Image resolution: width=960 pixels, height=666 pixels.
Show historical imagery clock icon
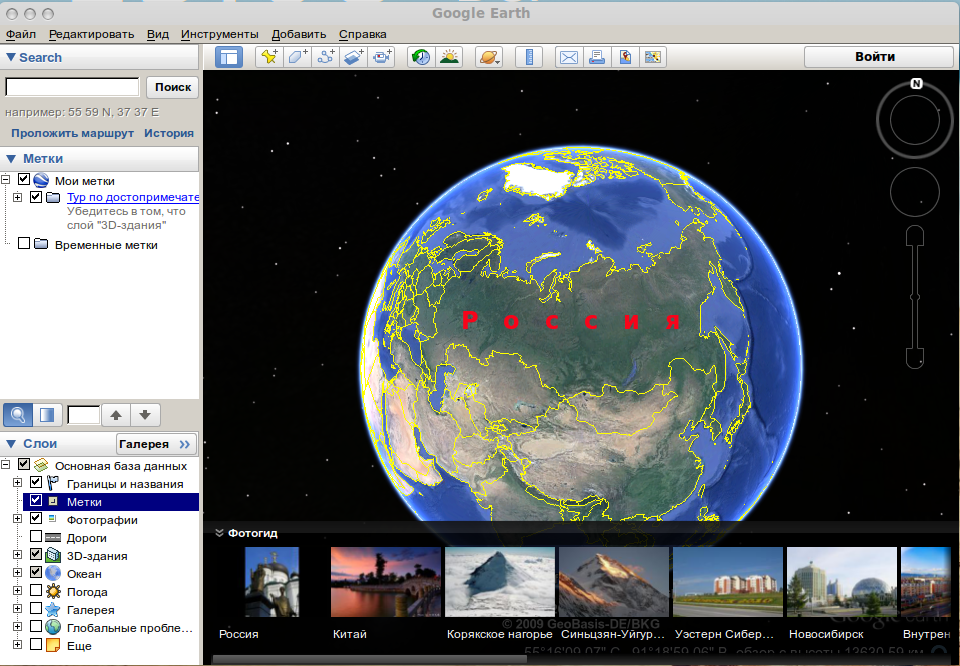pos(421,57)
